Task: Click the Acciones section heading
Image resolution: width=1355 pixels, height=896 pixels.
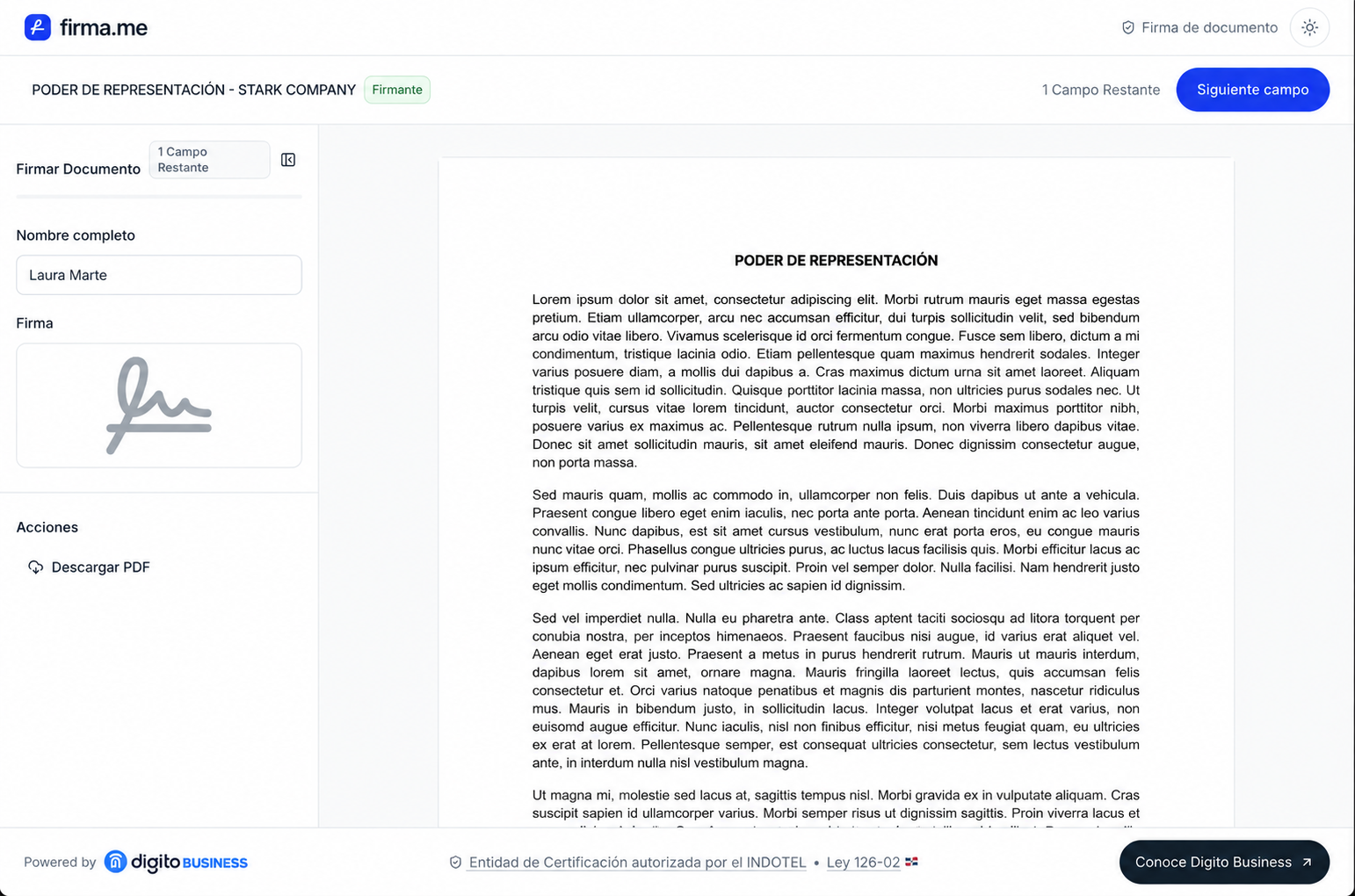Action: [47, 527]
